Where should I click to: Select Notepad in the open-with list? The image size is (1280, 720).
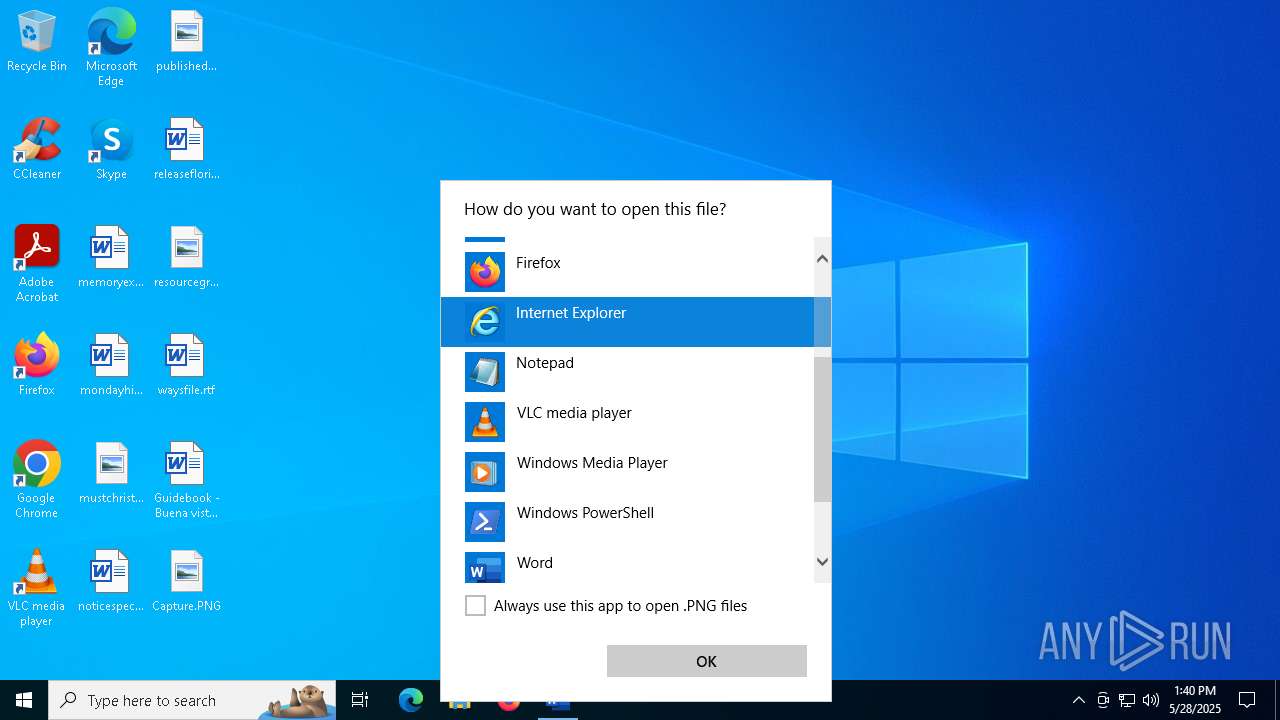tap(627, 372)
